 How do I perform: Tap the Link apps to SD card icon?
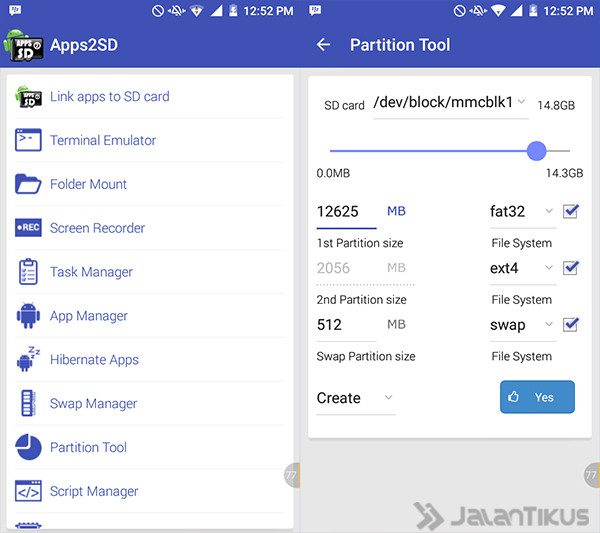28,97
